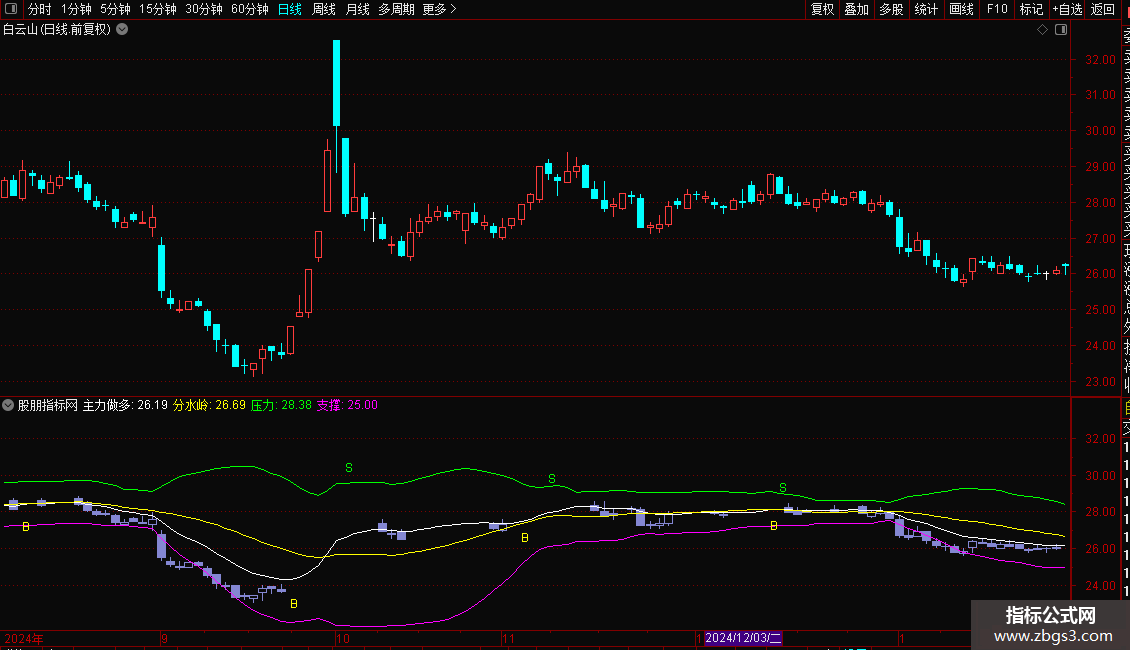1130x650 pixels.
Task: Click the 10 month marker on time axis
Action: [x=343, y=638]
